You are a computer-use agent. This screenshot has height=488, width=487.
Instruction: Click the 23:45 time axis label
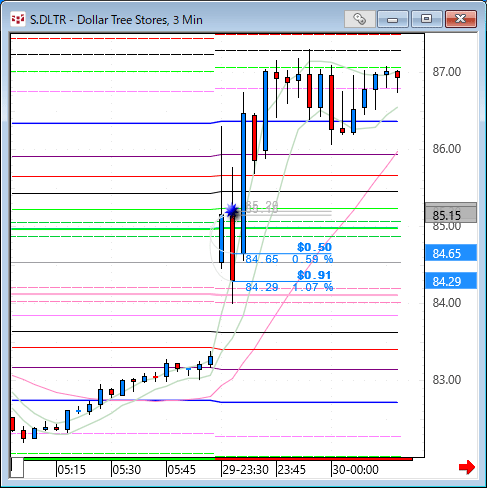[x=292, y=470]
